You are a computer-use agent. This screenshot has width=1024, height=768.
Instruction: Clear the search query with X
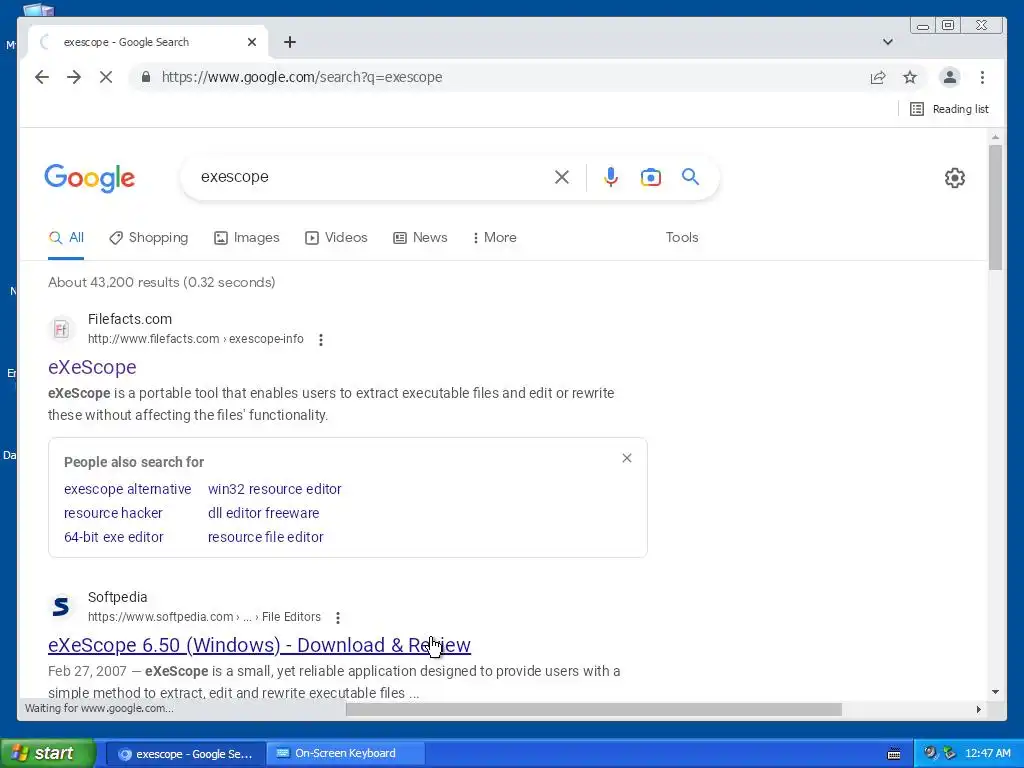point(562,177)
